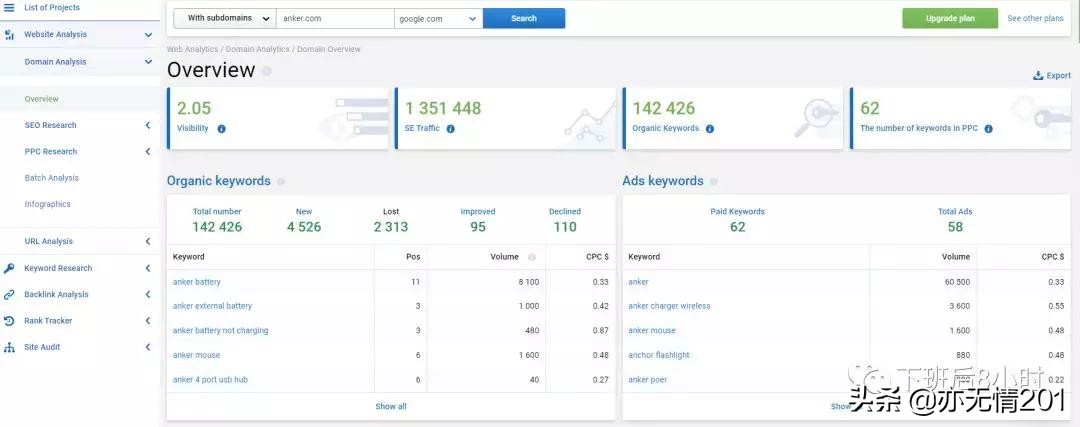Open the List of Projects icon
The width and height of the screenshot is (1080, 427).
[9, 8]
